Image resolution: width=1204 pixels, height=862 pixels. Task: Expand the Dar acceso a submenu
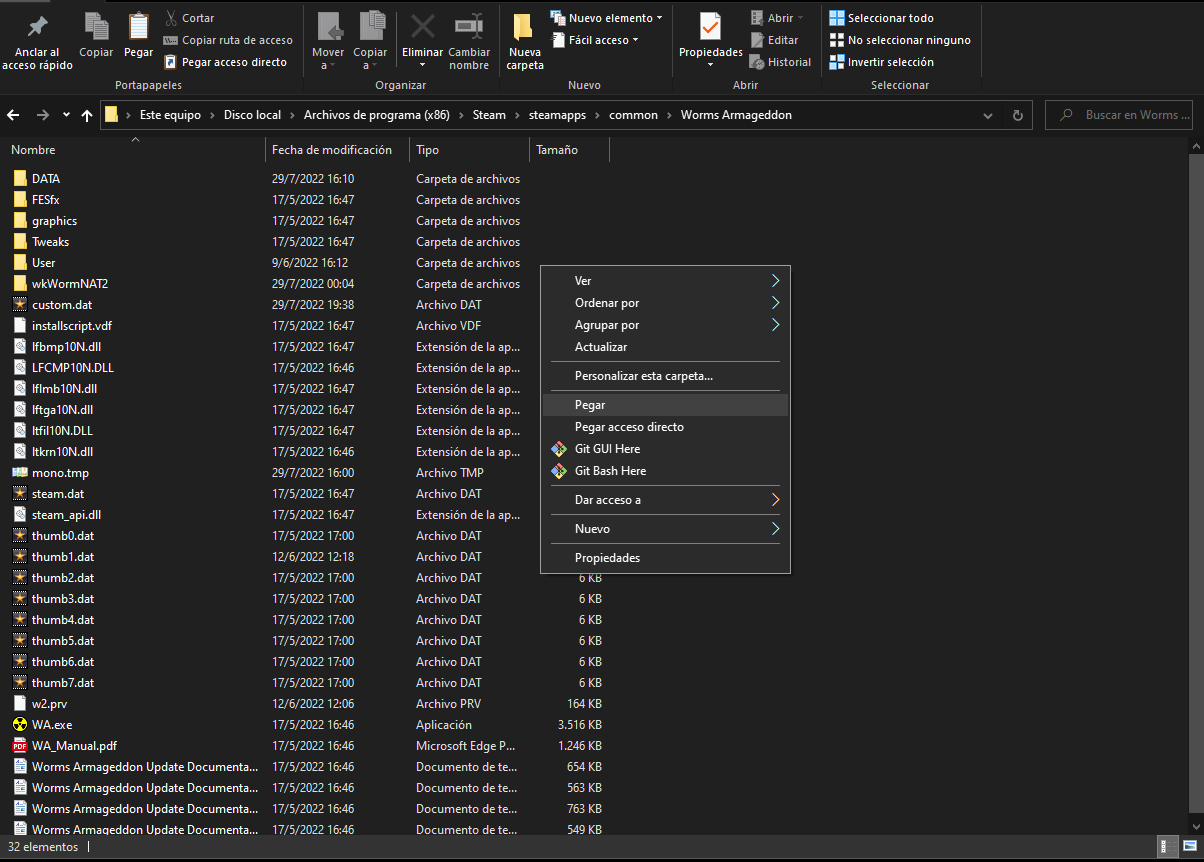click(x=665, y=500)
